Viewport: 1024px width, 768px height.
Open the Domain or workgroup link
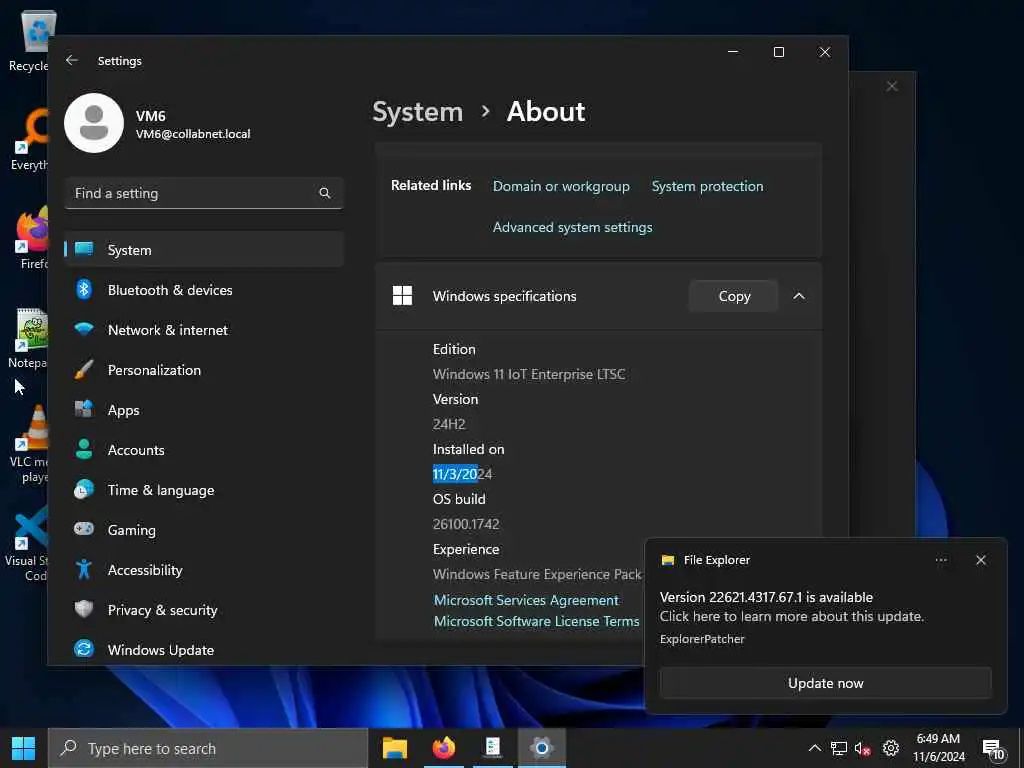[561, 186]
